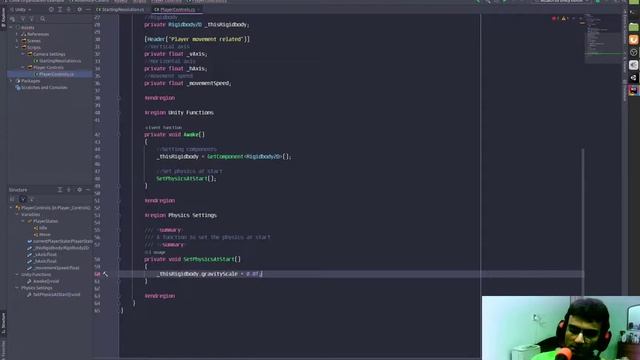The width and height of the screenshot is (640, 360).
Task: Open Structure panel settings gear
Action: pyautogui.click(x=79, y=190)
